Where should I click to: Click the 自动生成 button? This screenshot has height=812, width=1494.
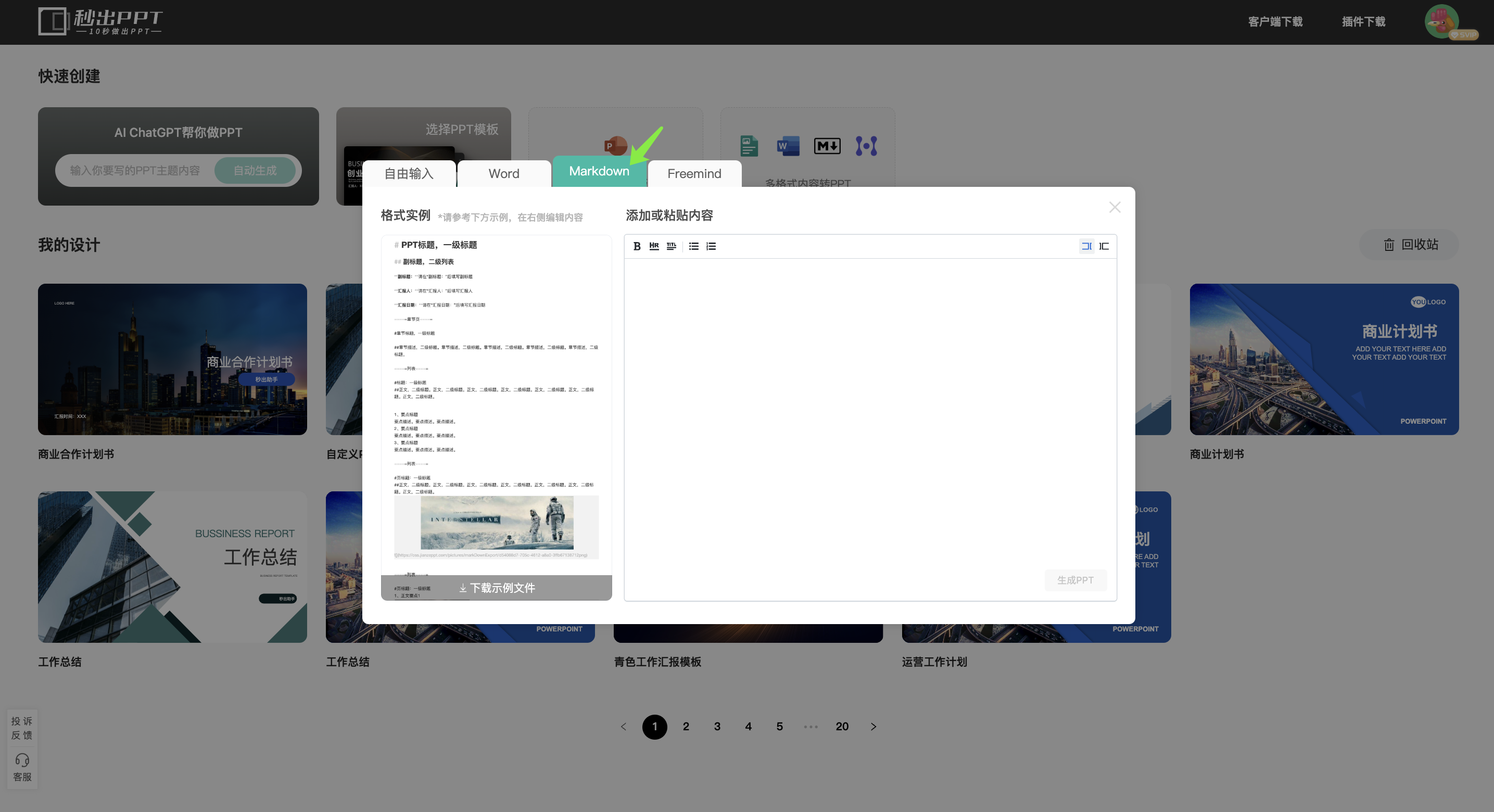point(255,171)
